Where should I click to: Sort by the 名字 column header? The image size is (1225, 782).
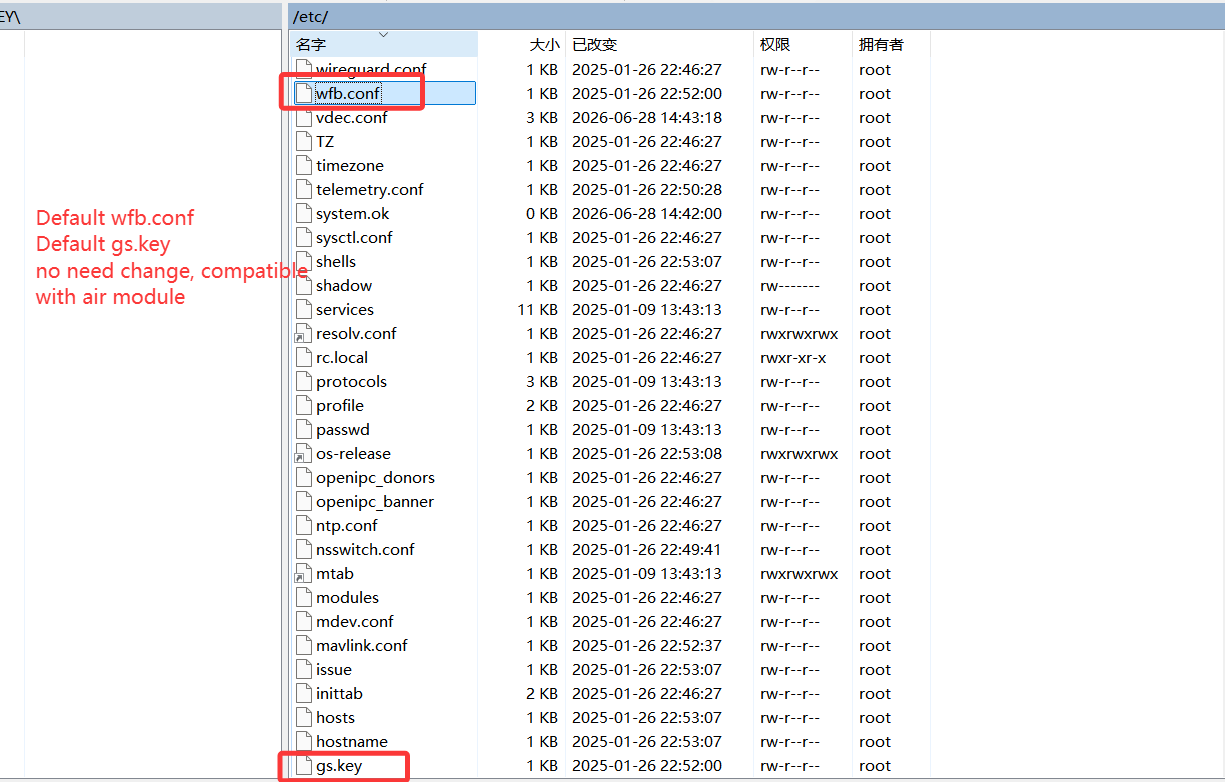coord(383,44)
